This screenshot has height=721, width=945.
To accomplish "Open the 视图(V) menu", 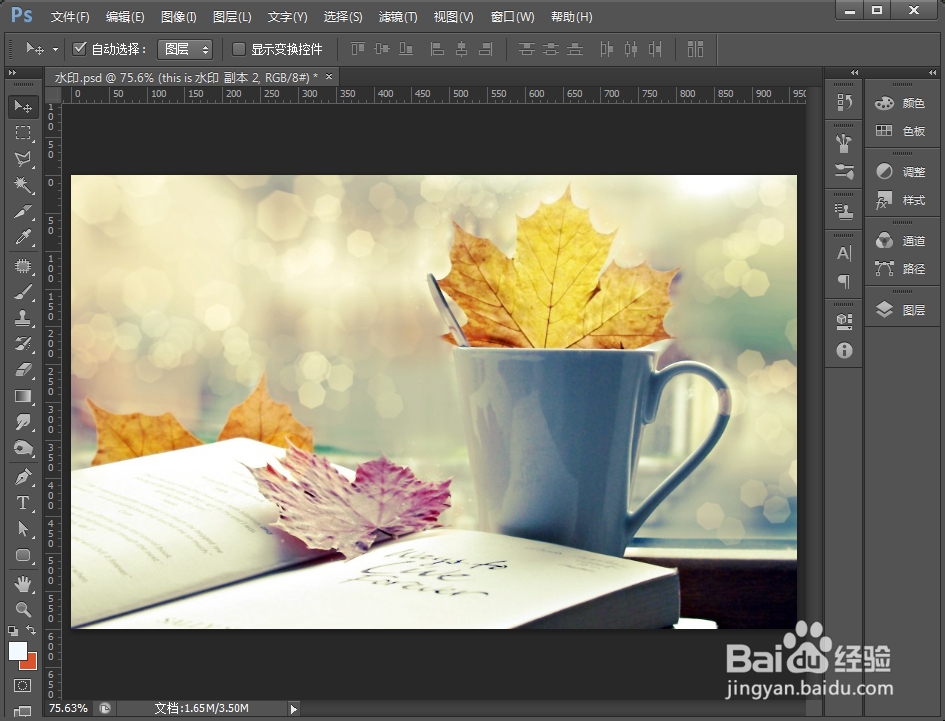I will [453, 17].
